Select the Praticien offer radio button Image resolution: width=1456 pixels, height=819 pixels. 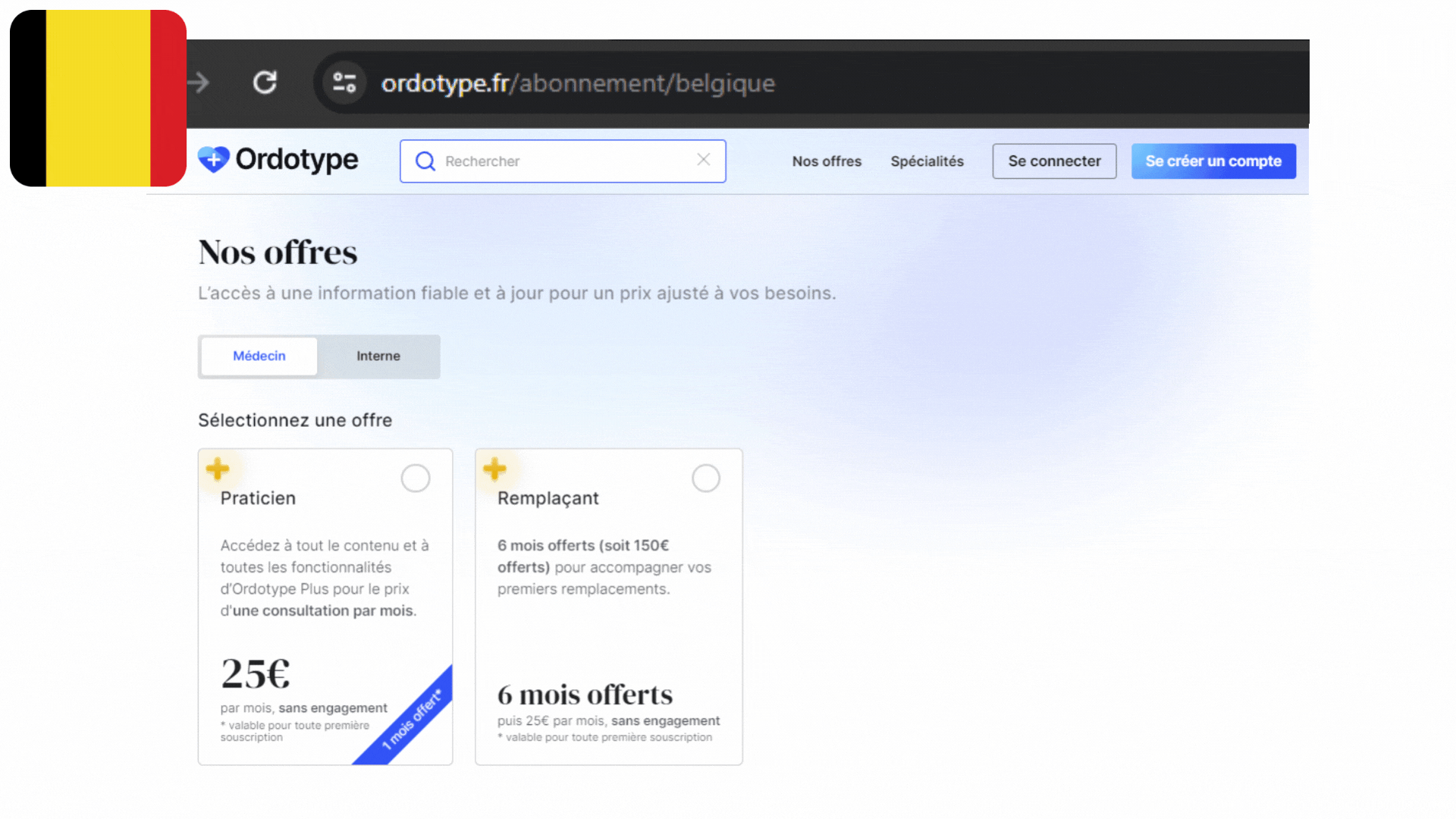(416, 479)
